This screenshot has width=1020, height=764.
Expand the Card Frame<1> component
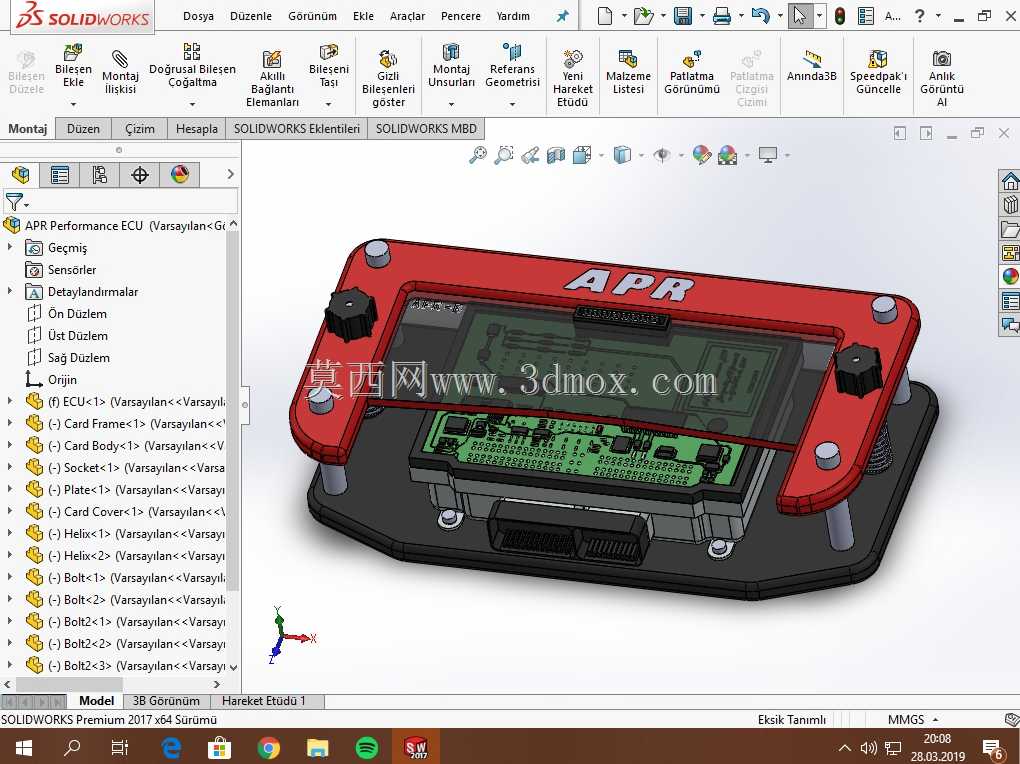pyautogui.click(x=10, y=423)
